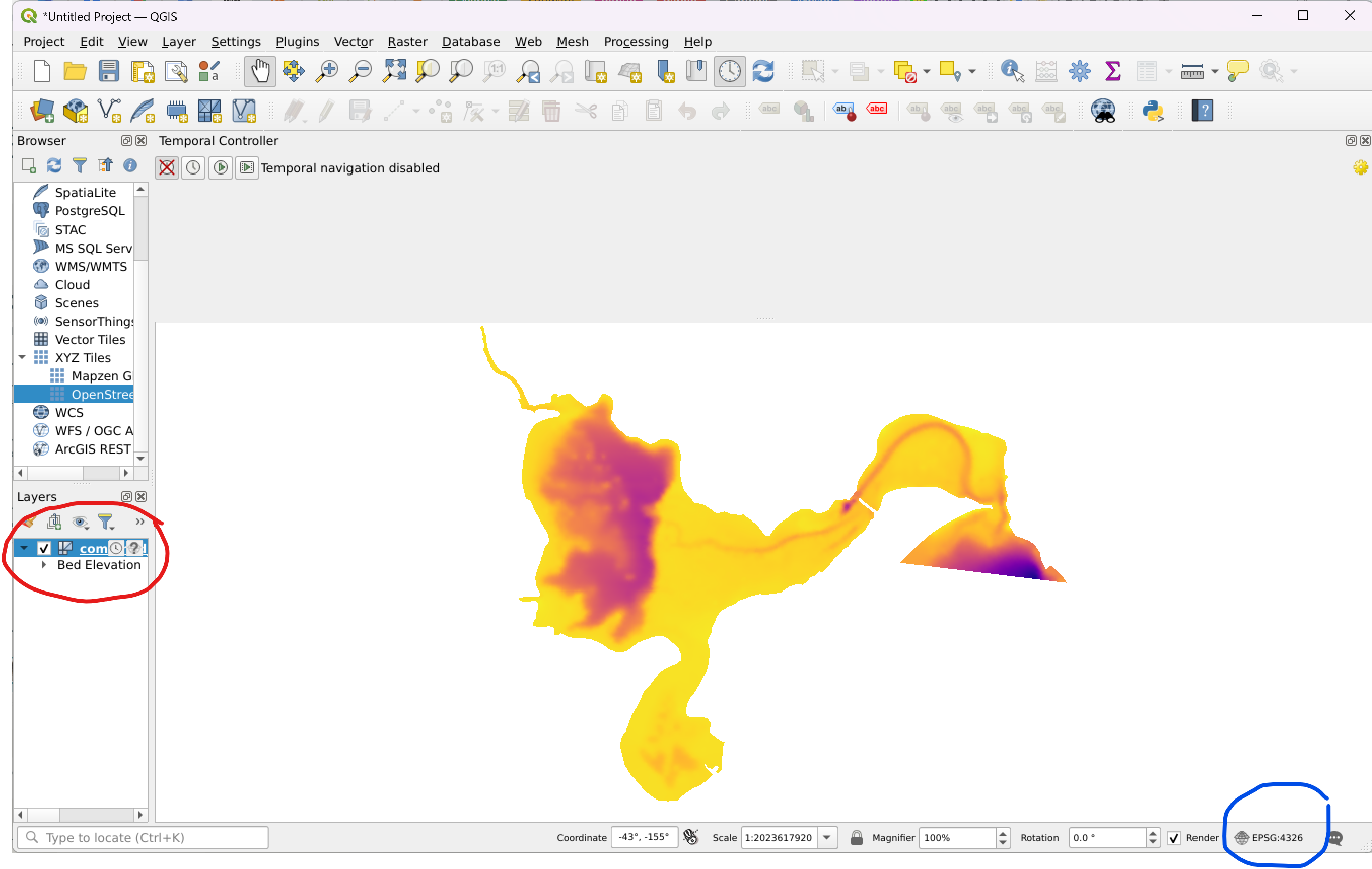The height and width of the screenshot is (869, 1372).
Task: Click the Zoom In magnifier tool
Action: (x=327, y=71)
